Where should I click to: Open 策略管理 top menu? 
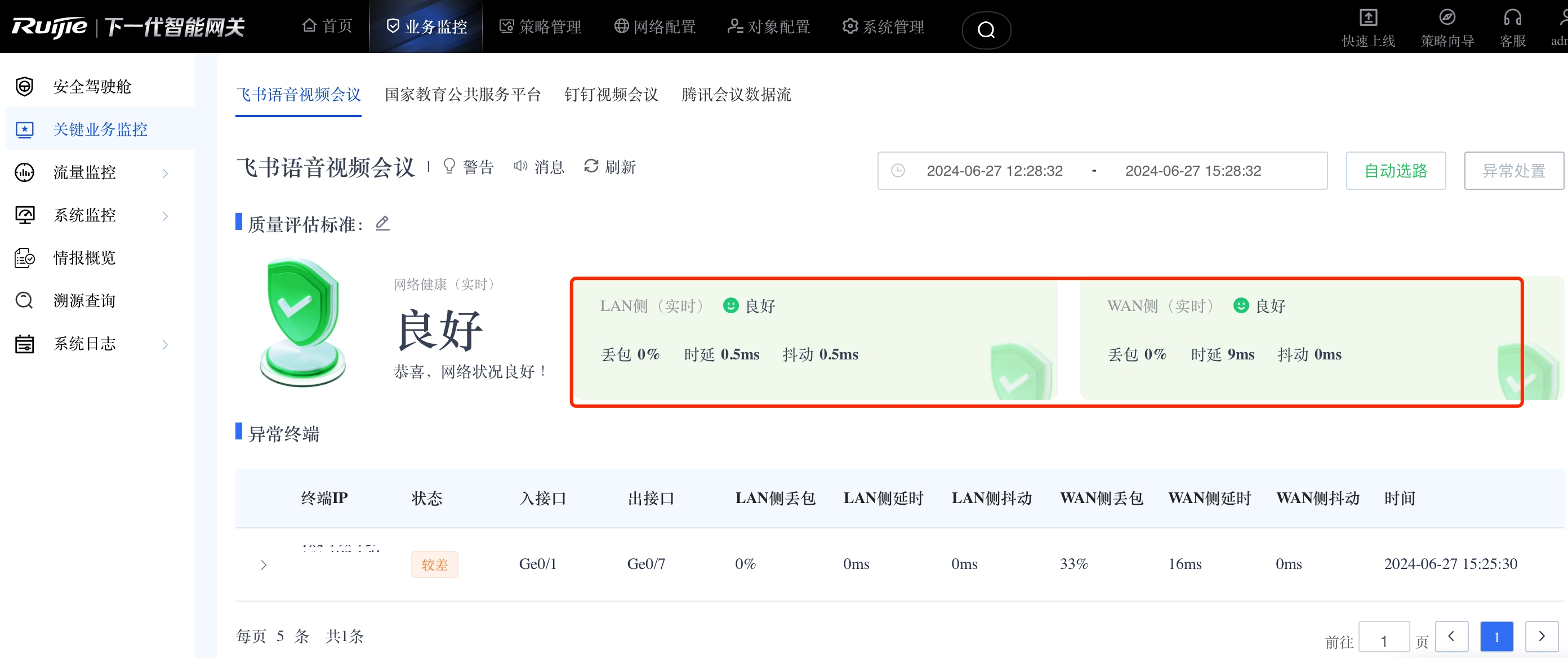[x=540, y=26]
